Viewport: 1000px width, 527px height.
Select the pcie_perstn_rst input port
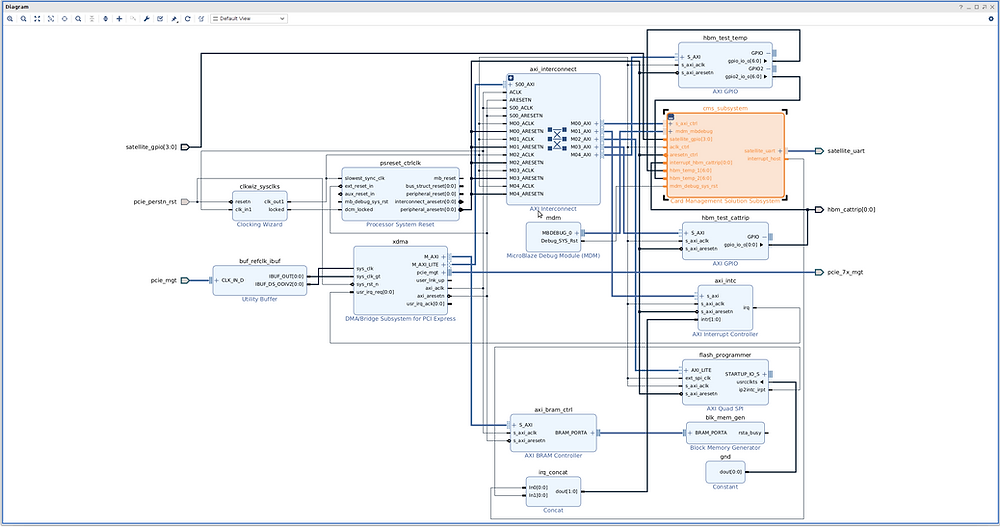point(185,202)
